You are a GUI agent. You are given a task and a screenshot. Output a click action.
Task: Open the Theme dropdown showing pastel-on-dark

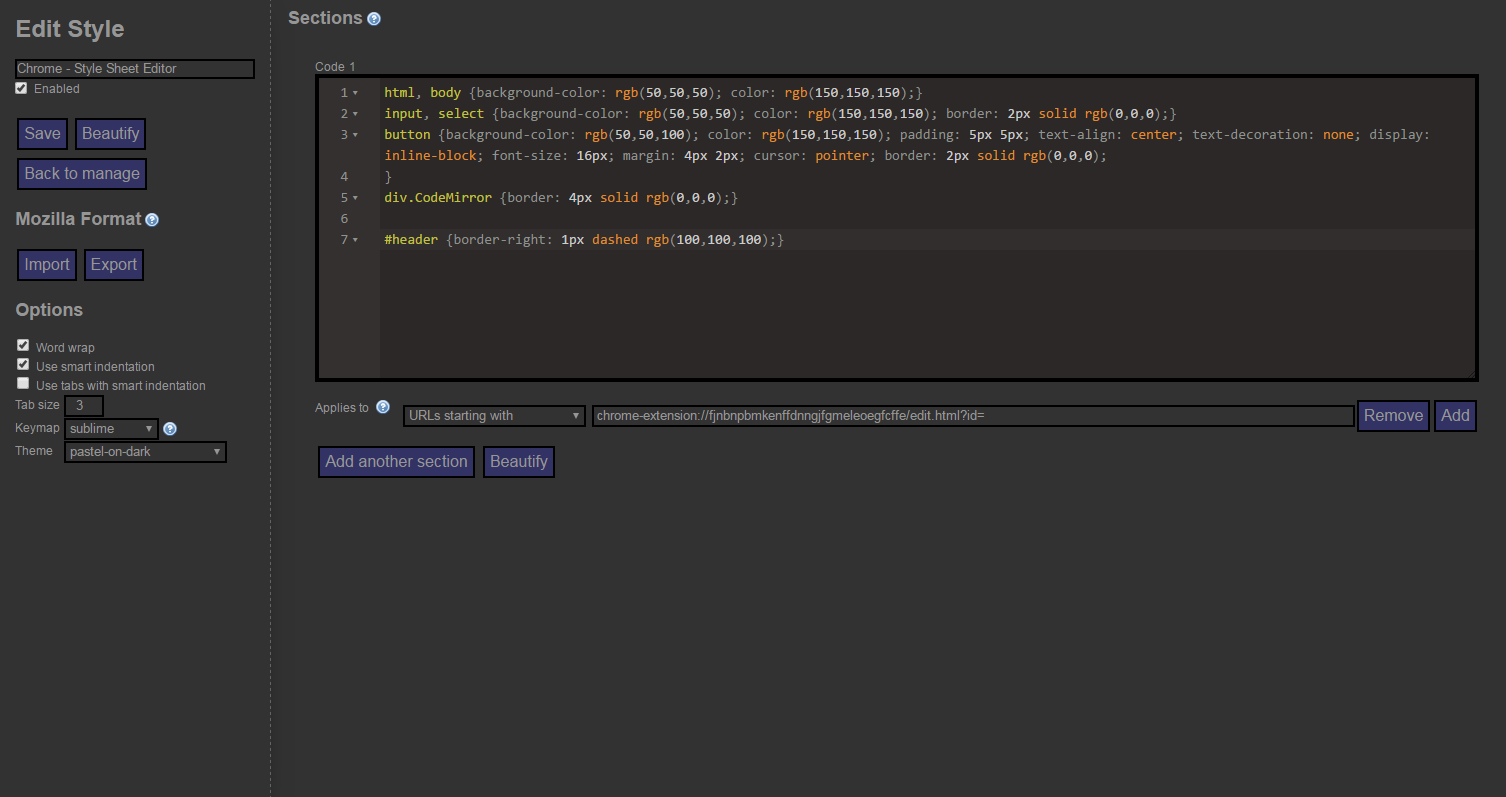pos(145,451)
